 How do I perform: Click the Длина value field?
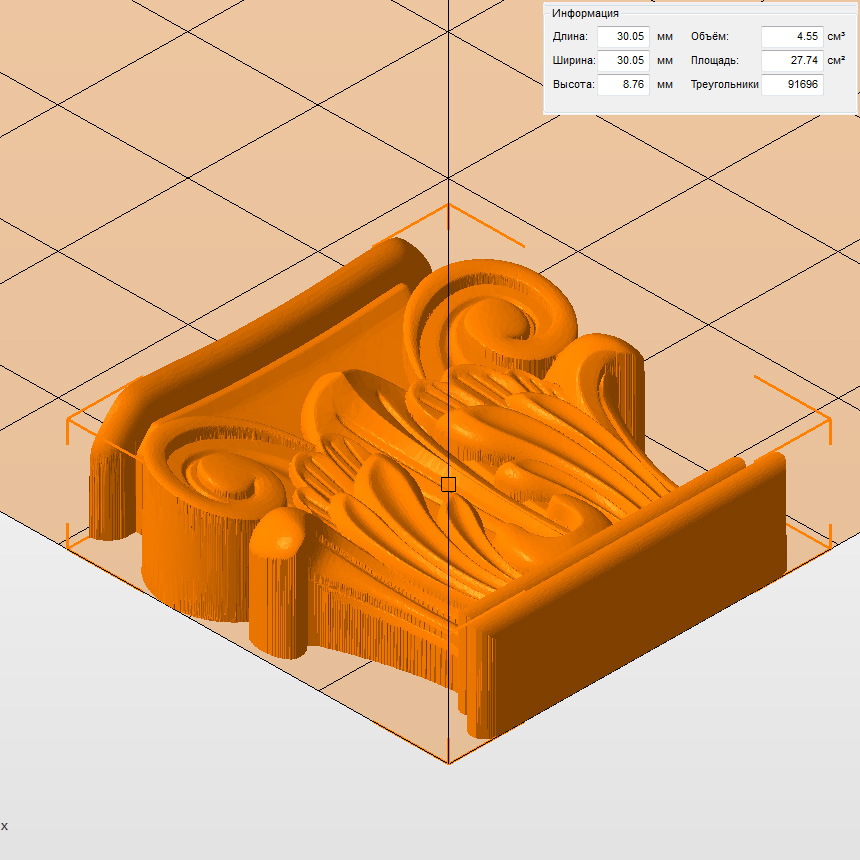pos(623,37)
